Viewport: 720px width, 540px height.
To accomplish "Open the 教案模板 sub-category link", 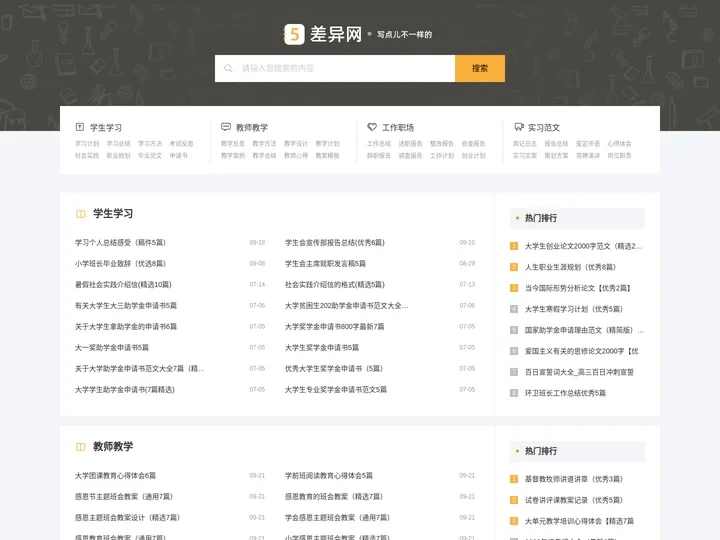I will 327,156.
